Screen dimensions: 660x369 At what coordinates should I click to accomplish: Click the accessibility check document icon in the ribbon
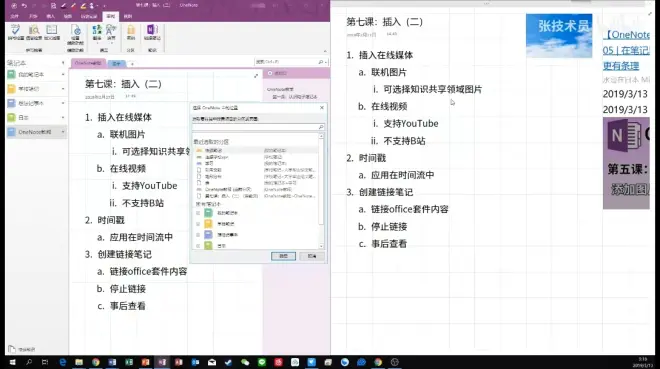[76, 35]
